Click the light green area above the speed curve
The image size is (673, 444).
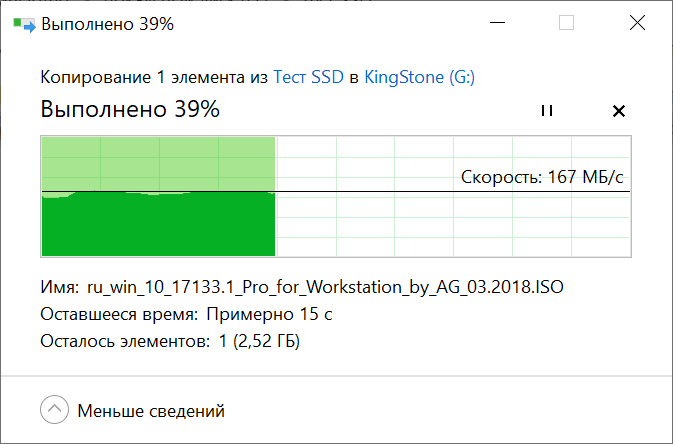pyautogui.click(x=158, y=162)
